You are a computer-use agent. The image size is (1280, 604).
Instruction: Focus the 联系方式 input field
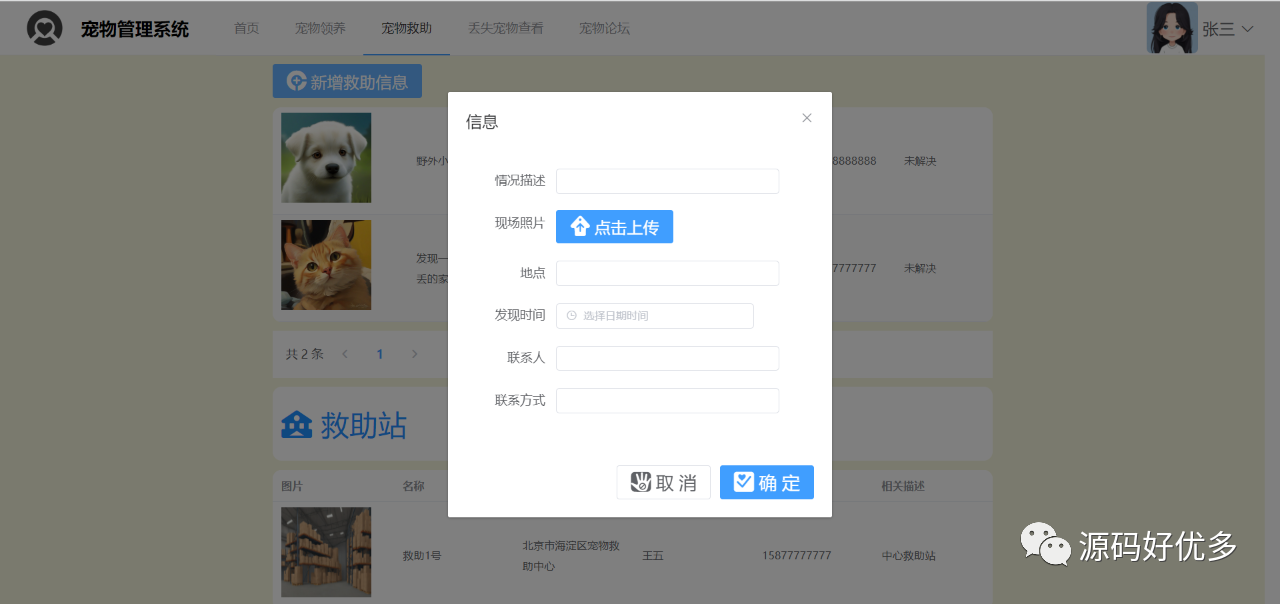point(667,400)
